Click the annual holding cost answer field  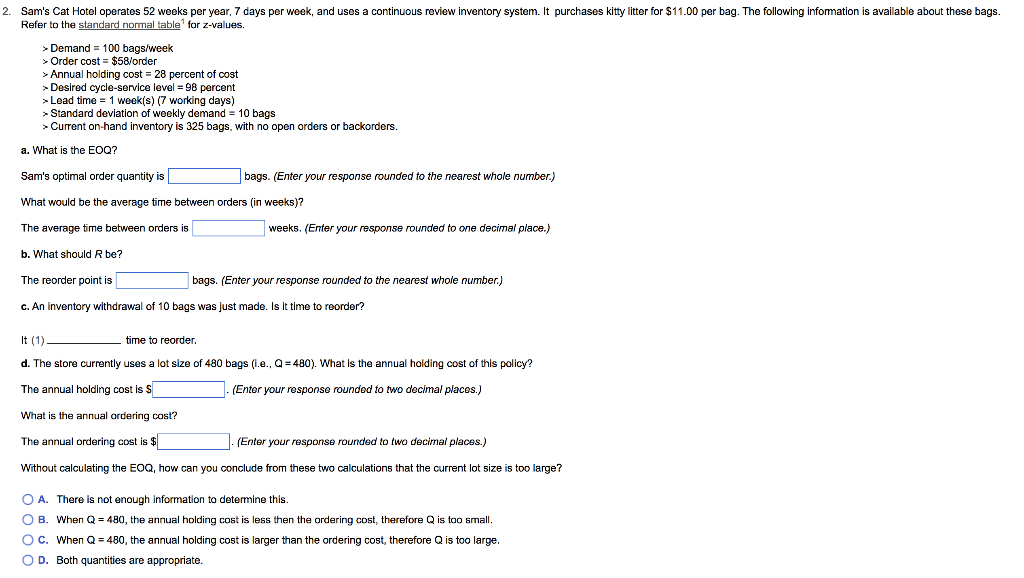pyautogui.click(x=188, y=389)
